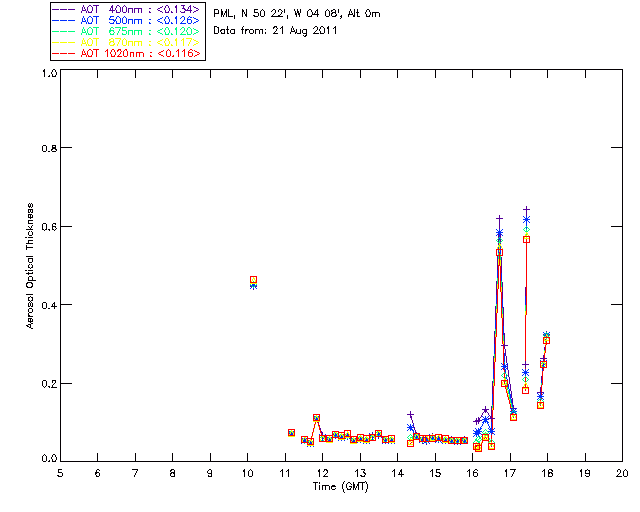
Task: Click the purple plus marker near 14.3 GMT
Action: 411,414
